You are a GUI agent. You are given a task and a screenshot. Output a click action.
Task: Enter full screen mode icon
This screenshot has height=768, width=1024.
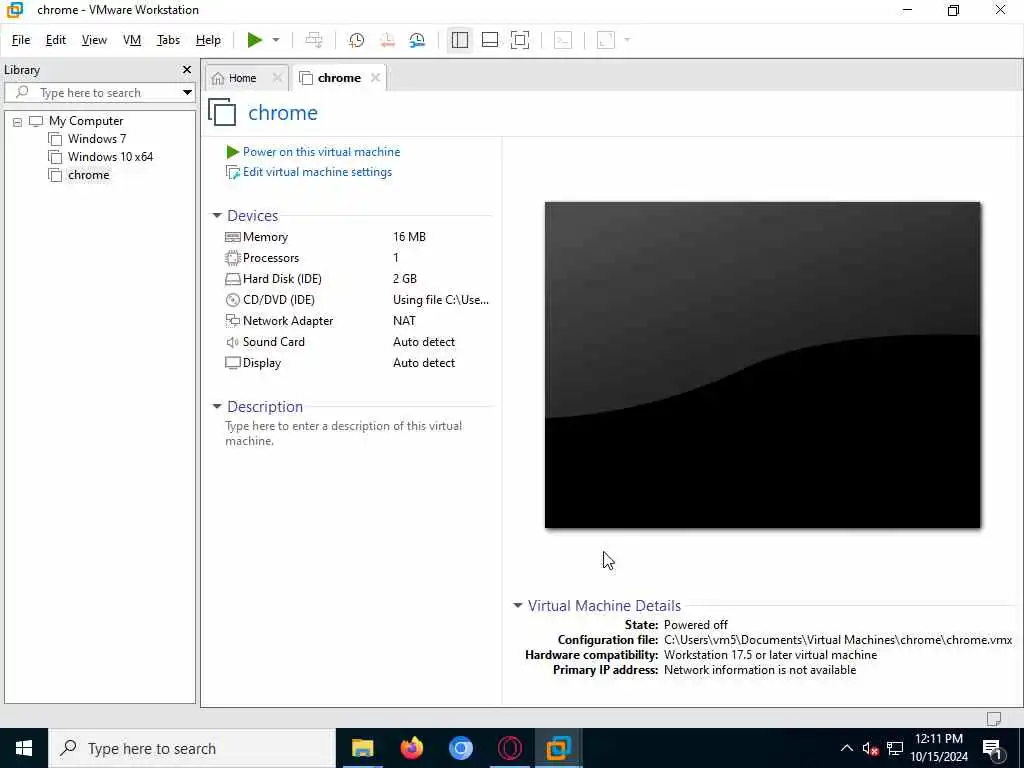[x=520, y=40]
